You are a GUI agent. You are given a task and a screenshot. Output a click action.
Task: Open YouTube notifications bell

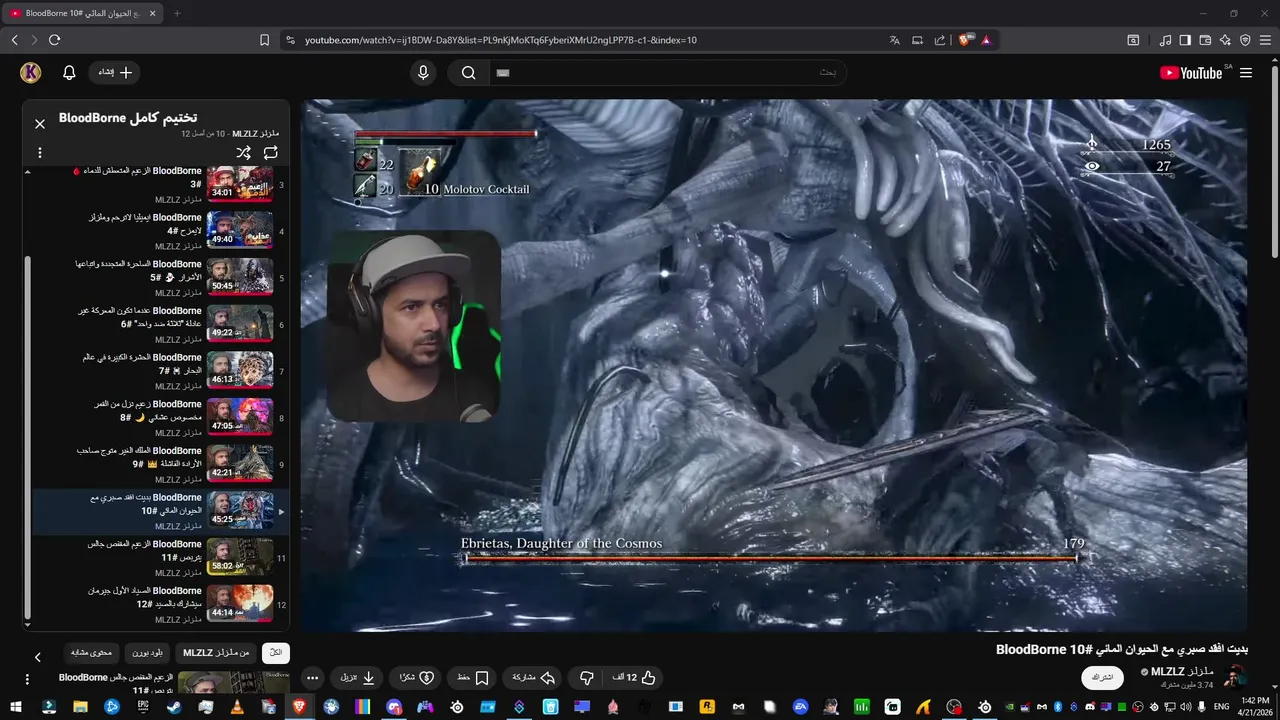(69, 73)
